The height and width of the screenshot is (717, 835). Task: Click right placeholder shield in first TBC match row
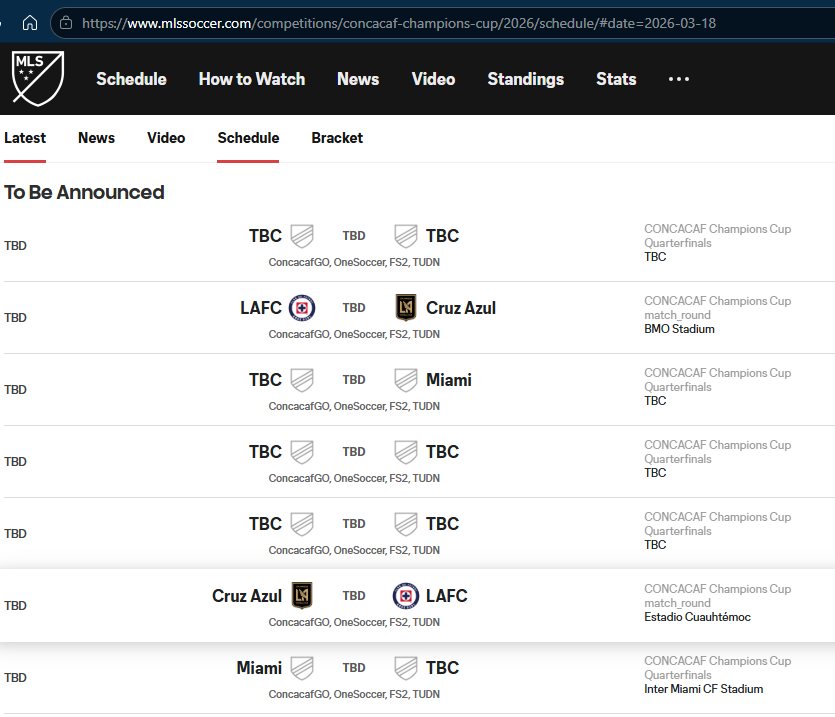(x=406, y=236)
